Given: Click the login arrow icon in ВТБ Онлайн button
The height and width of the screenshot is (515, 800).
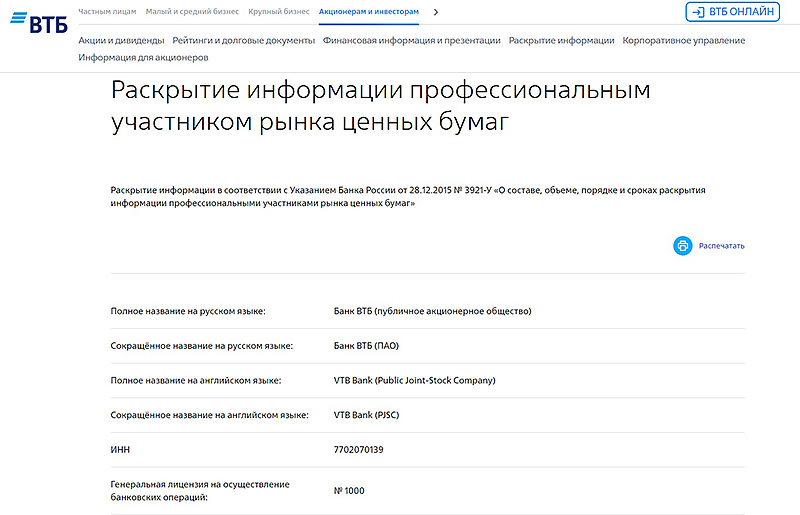Looking at the screenshot, I should tap(698, 12).
